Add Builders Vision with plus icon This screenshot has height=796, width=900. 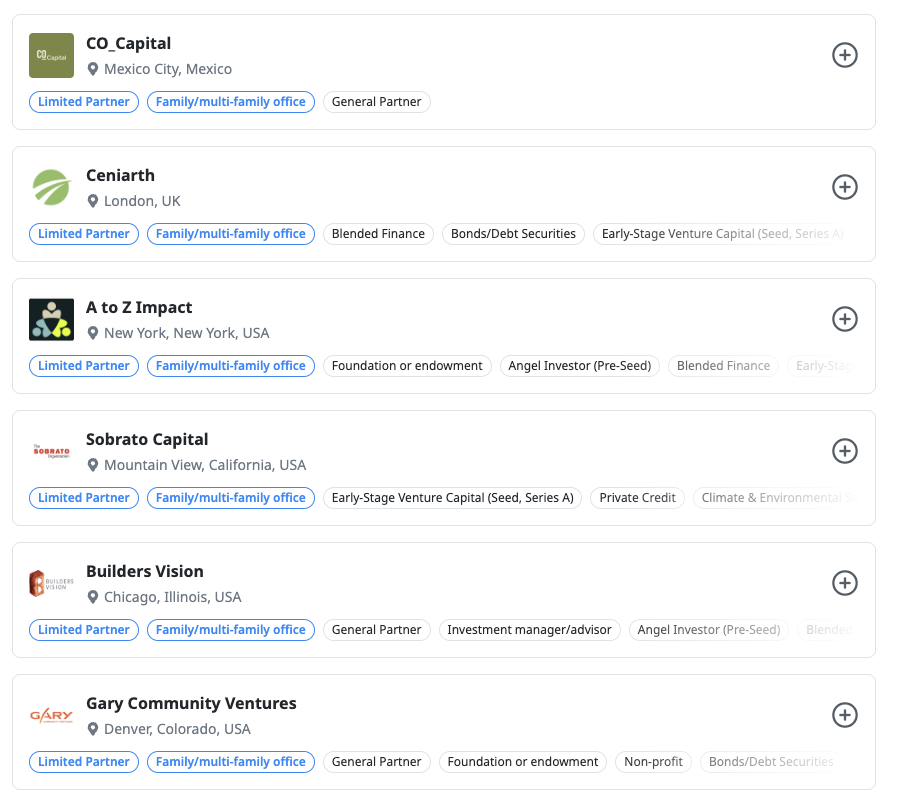tap(845, 583)
